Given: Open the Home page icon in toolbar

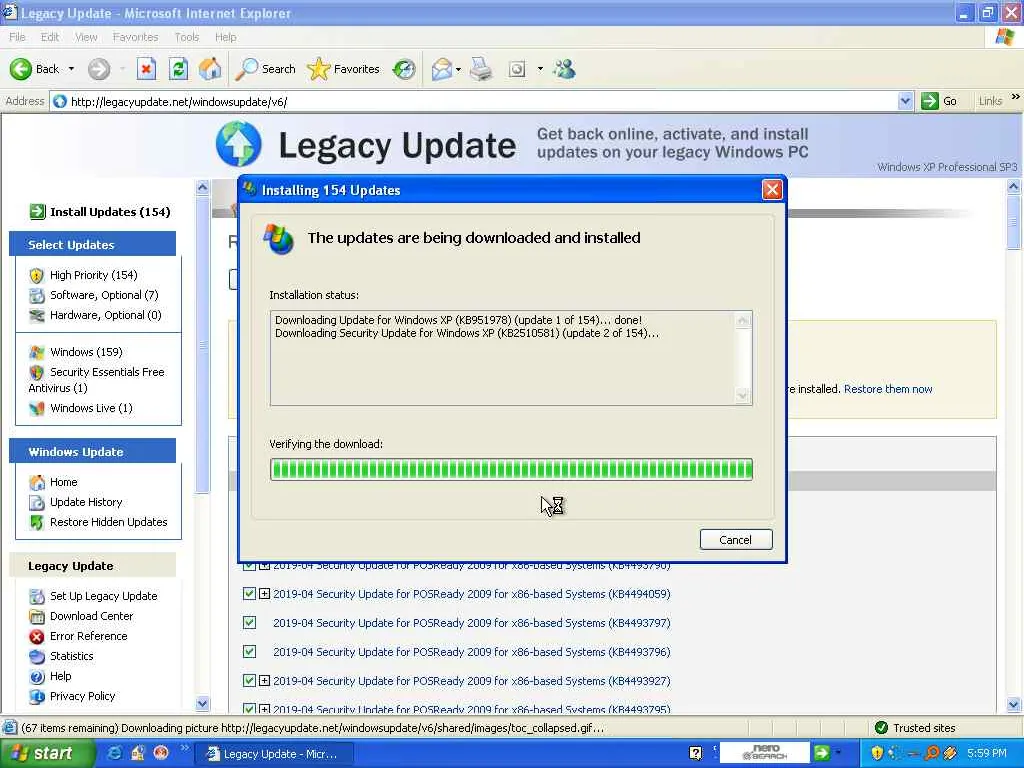Looking at the screenshot, I should [x=210, y=69].
